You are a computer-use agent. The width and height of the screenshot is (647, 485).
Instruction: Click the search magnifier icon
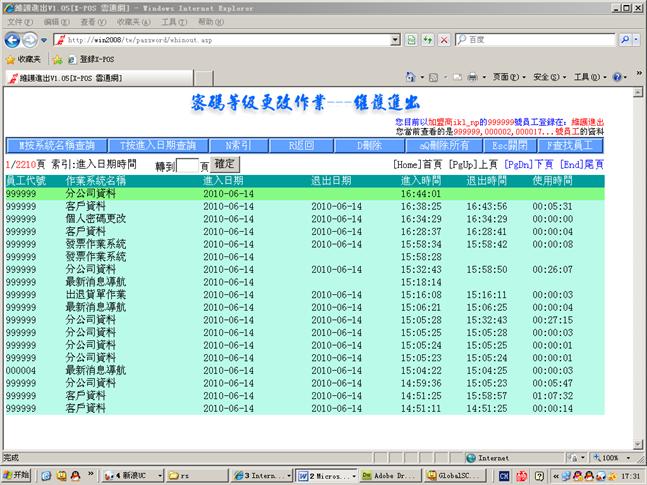point(624,40)
